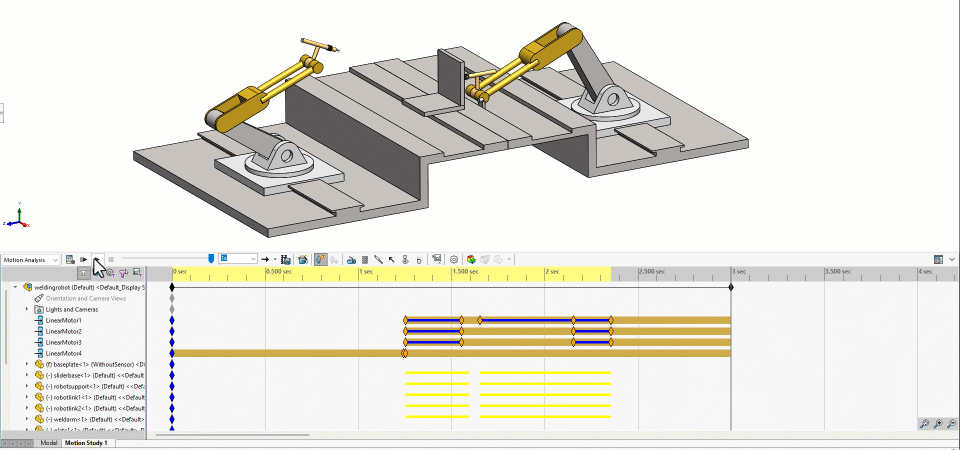Expand the Lights and Cameras node
The width and height of the screenshot is (960, 450).
(x=27, y=309)
